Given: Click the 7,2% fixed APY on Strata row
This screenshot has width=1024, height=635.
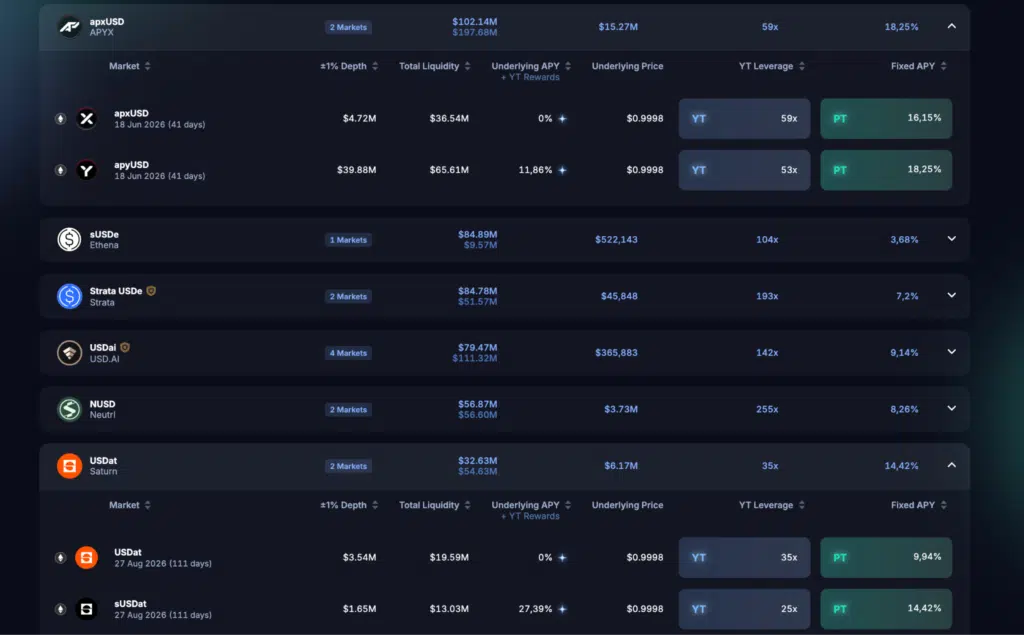Looking at the screenshot, I should tap(907, 297).
